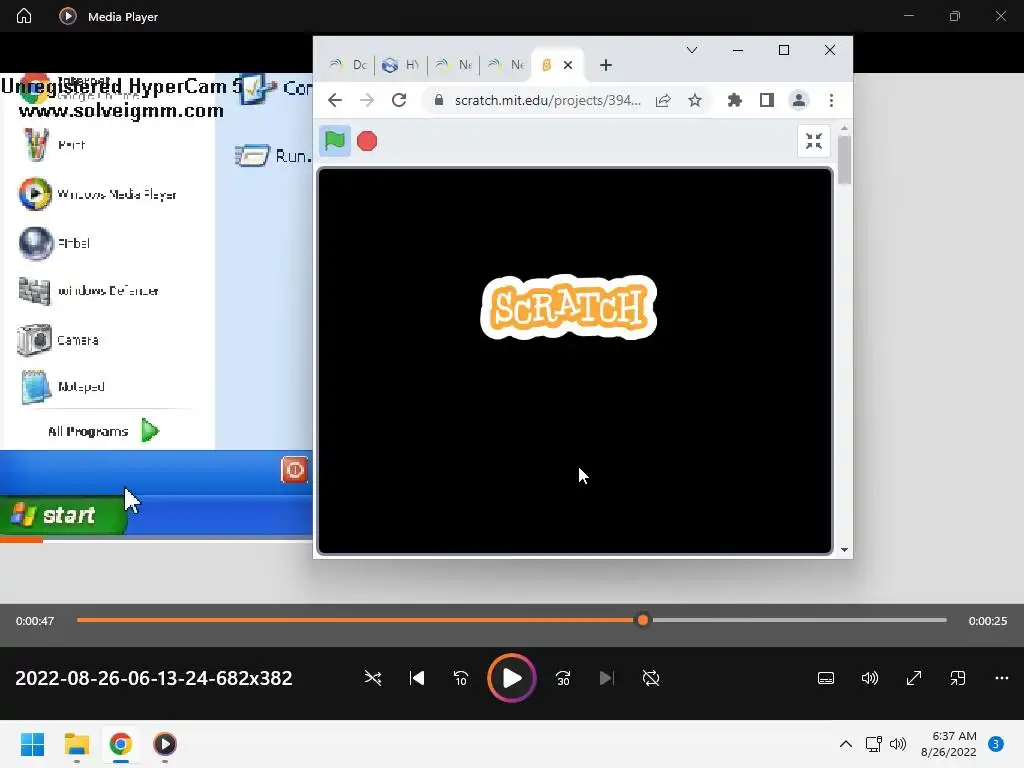Click the seek slider handle
Screen dimensions: 1024x768
[x=643, y=620]
